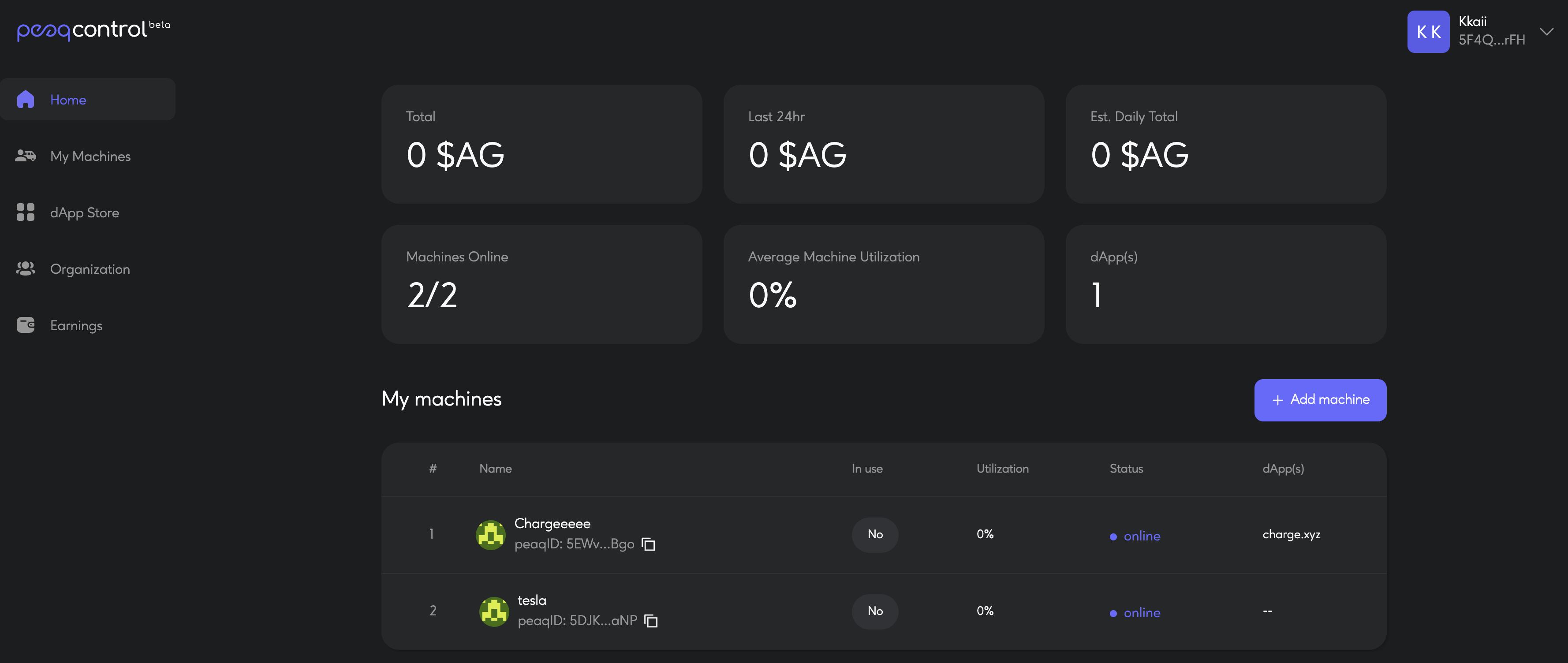This screenshot has width=1568, height=663.
Task: Click the Home house icon in sidebar
Action: pyautogui.click(x=26, y=99)
